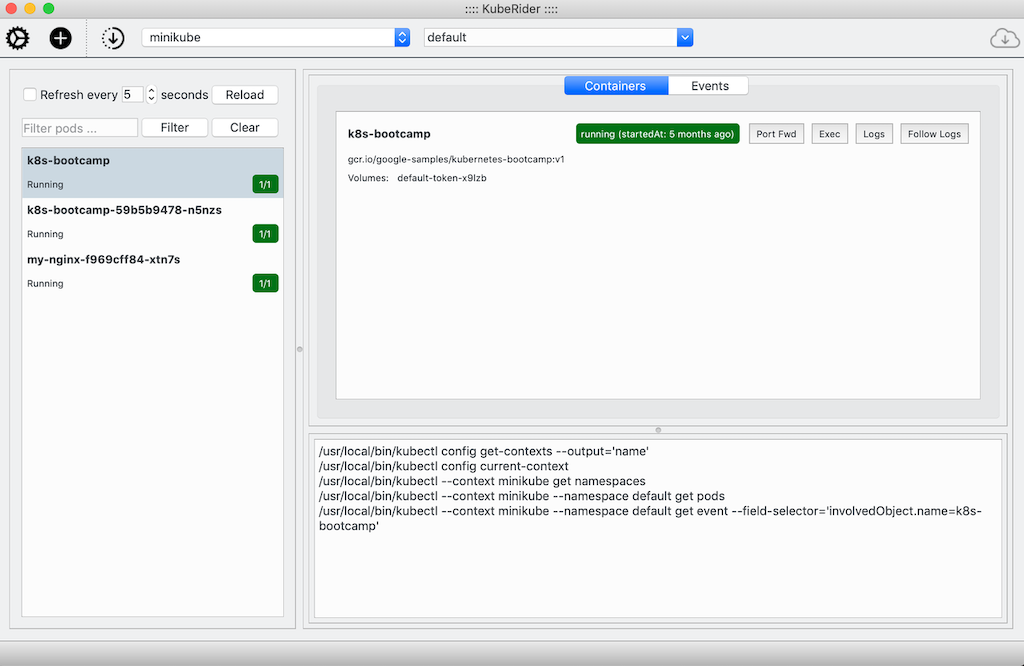Screen dimensions: 1024x666
Task: Click the refresh interval value field
Action: [x=132, y=95]
